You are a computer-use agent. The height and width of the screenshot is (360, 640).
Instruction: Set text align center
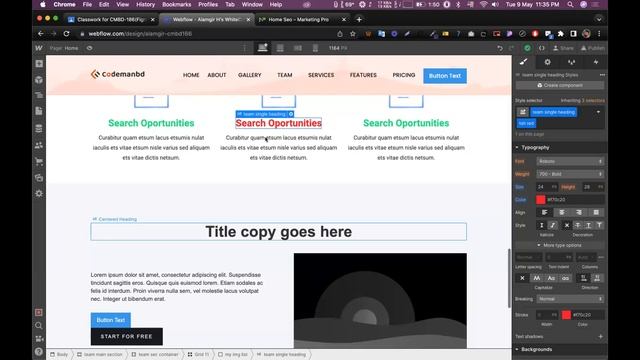[562, 212]
